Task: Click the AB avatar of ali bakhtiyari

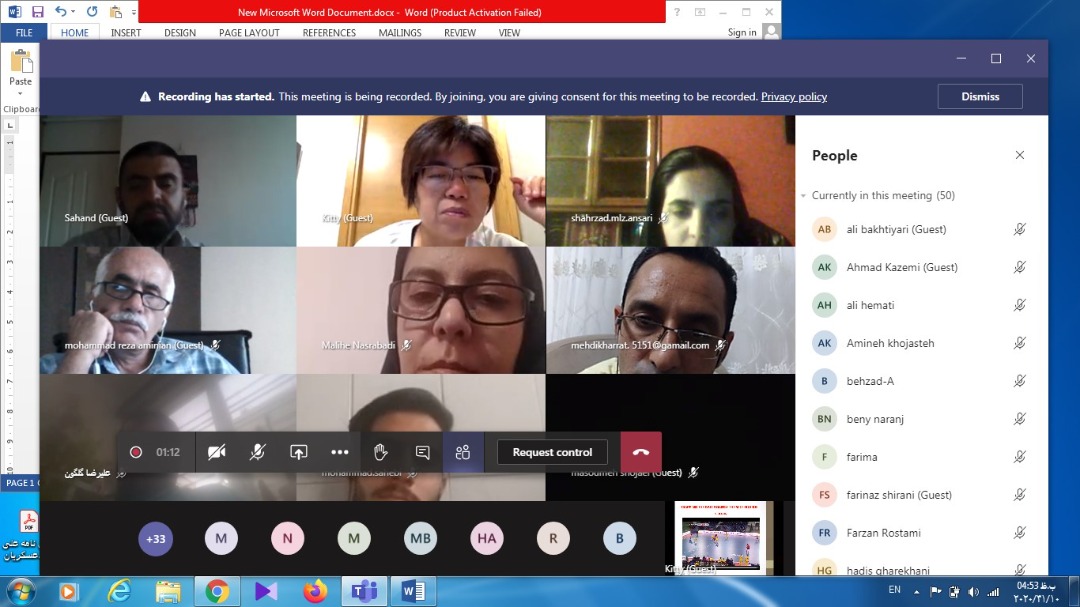Action: tap(824, 229)
